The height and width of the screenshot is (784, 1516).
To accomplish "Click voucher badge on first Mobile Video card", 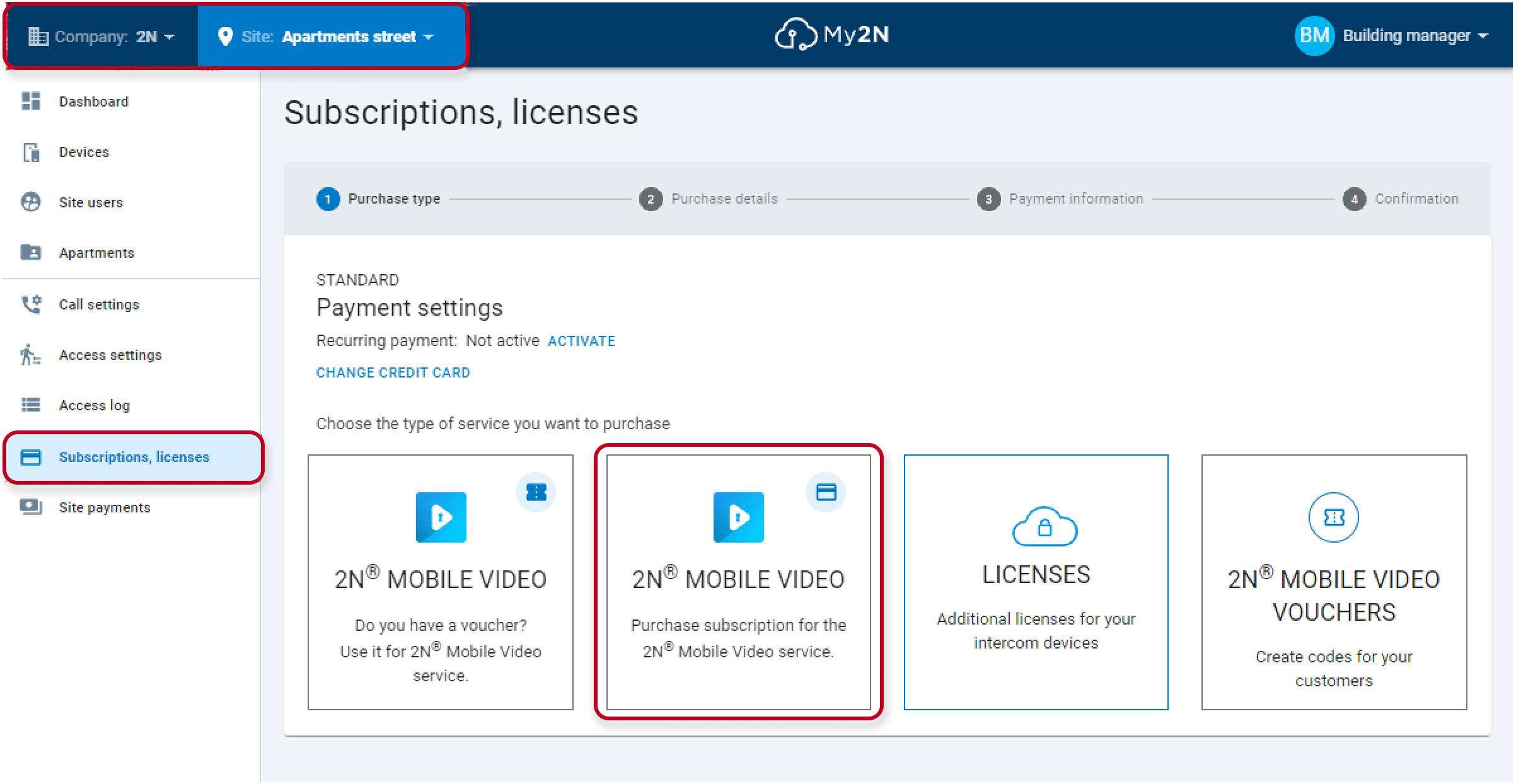I will [536, 492].
